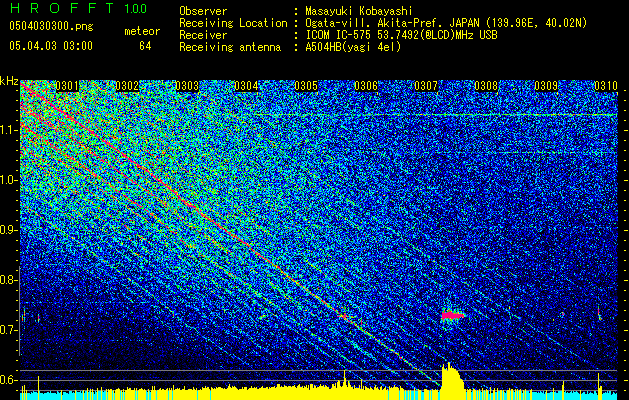Screen dimensions: 629x400
Task: Select the filename 0504030300.png
Action: click(51, 27)
